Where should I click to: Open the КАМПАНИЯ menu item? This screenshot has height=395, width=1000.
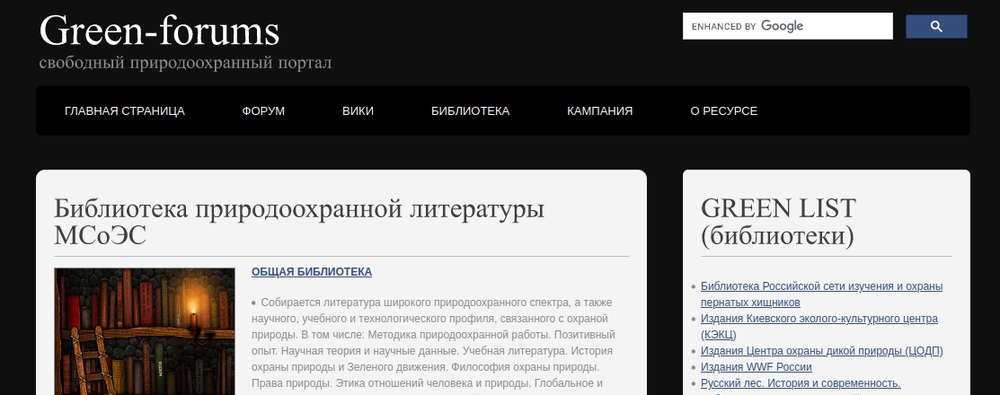point(599,111)
